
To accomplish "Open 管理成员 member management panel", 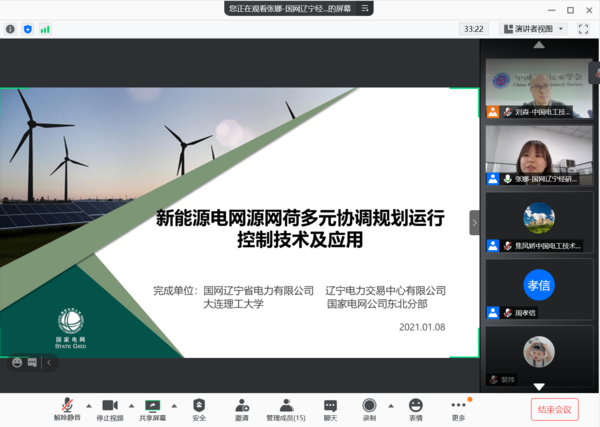I will (286, 406).
